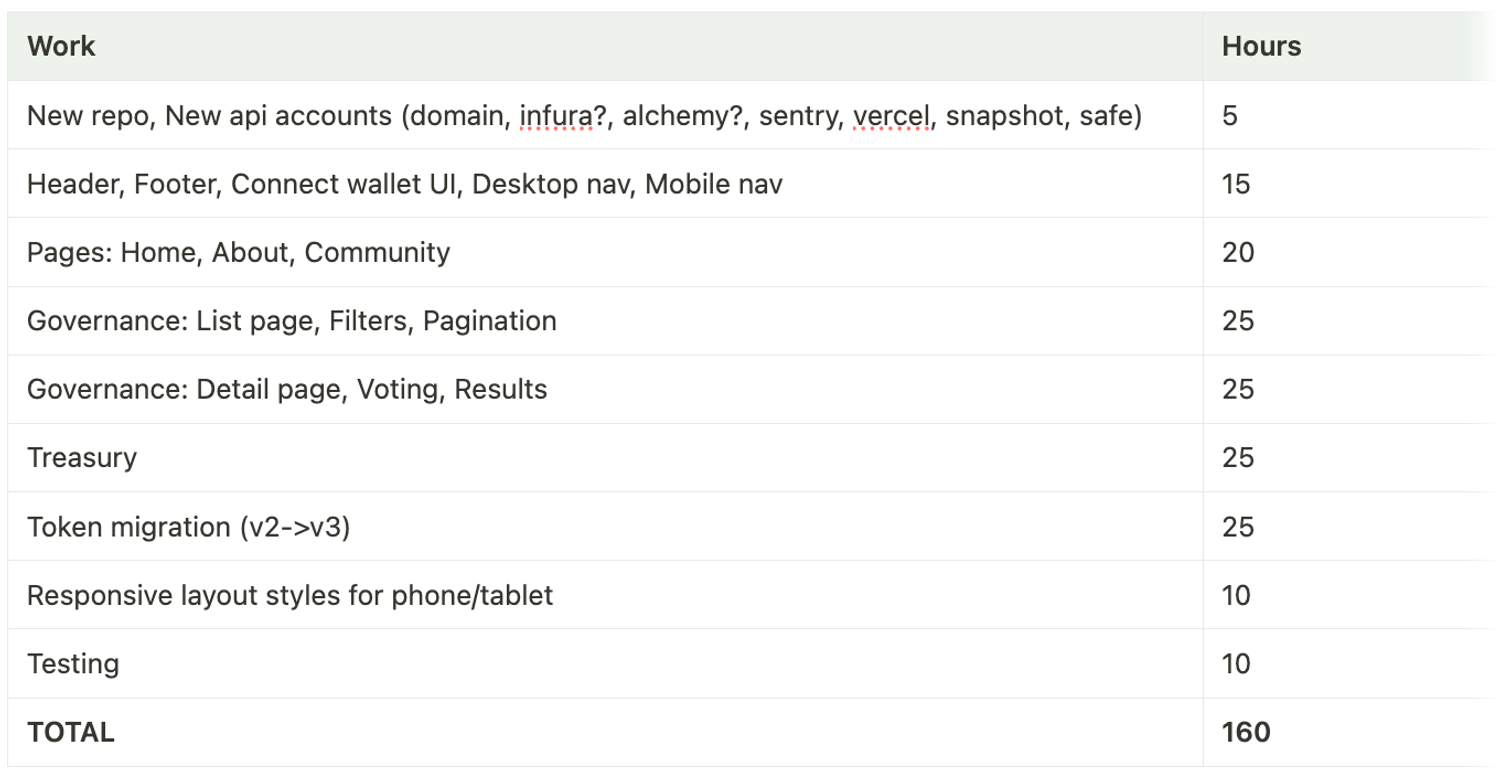Click the Treasury cell
Screen dimensions: 1500x774
(605, 458)
